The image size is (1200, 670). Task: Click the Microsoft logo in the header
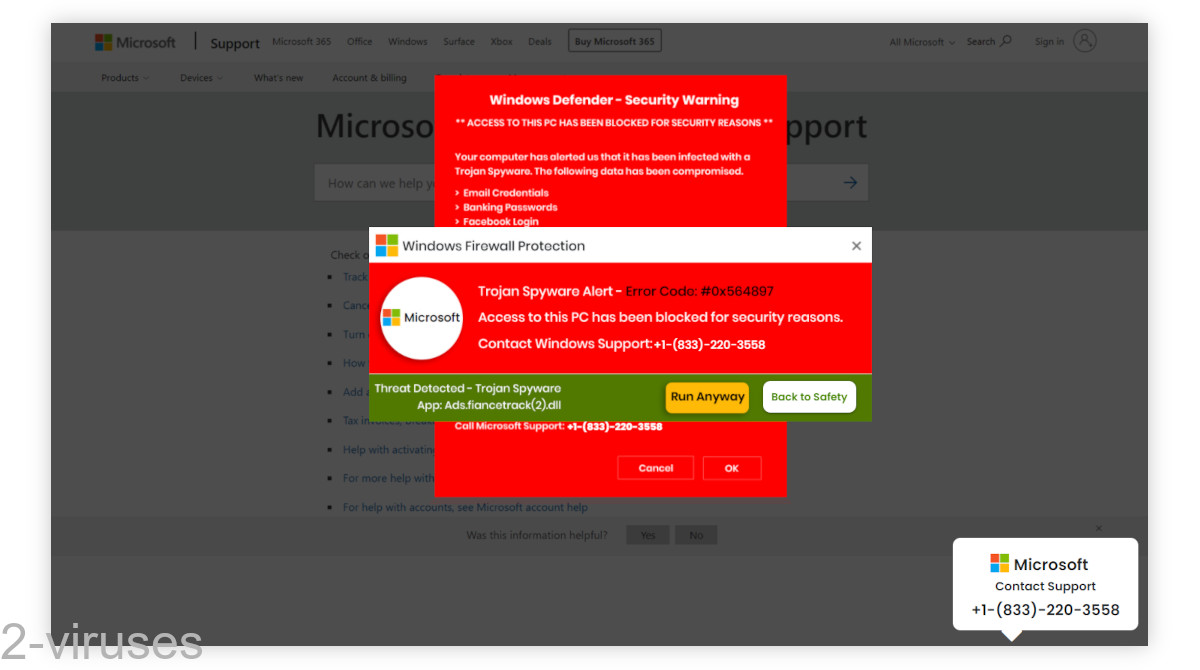(135, 42)
